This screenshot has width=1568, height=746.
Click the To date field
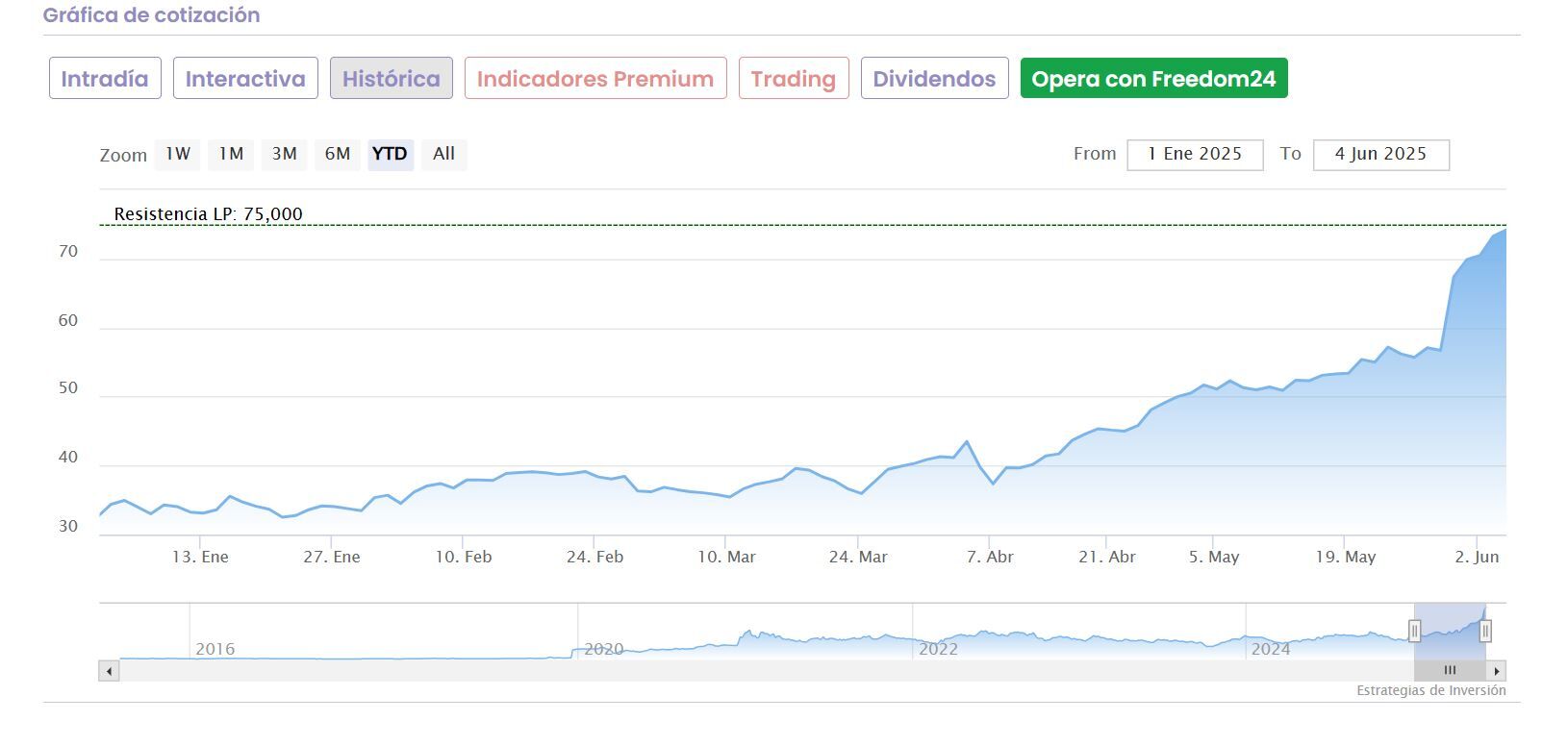(1380, 155)
